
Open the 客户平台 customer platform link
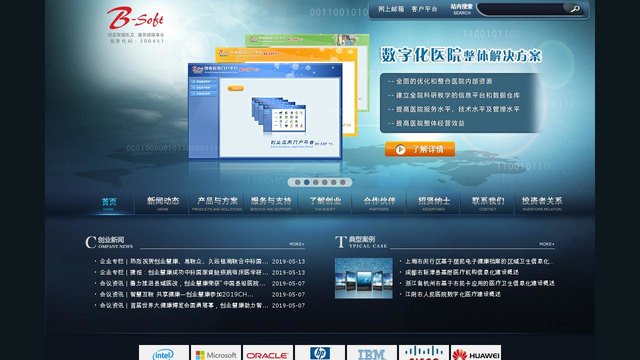point(424,9)
